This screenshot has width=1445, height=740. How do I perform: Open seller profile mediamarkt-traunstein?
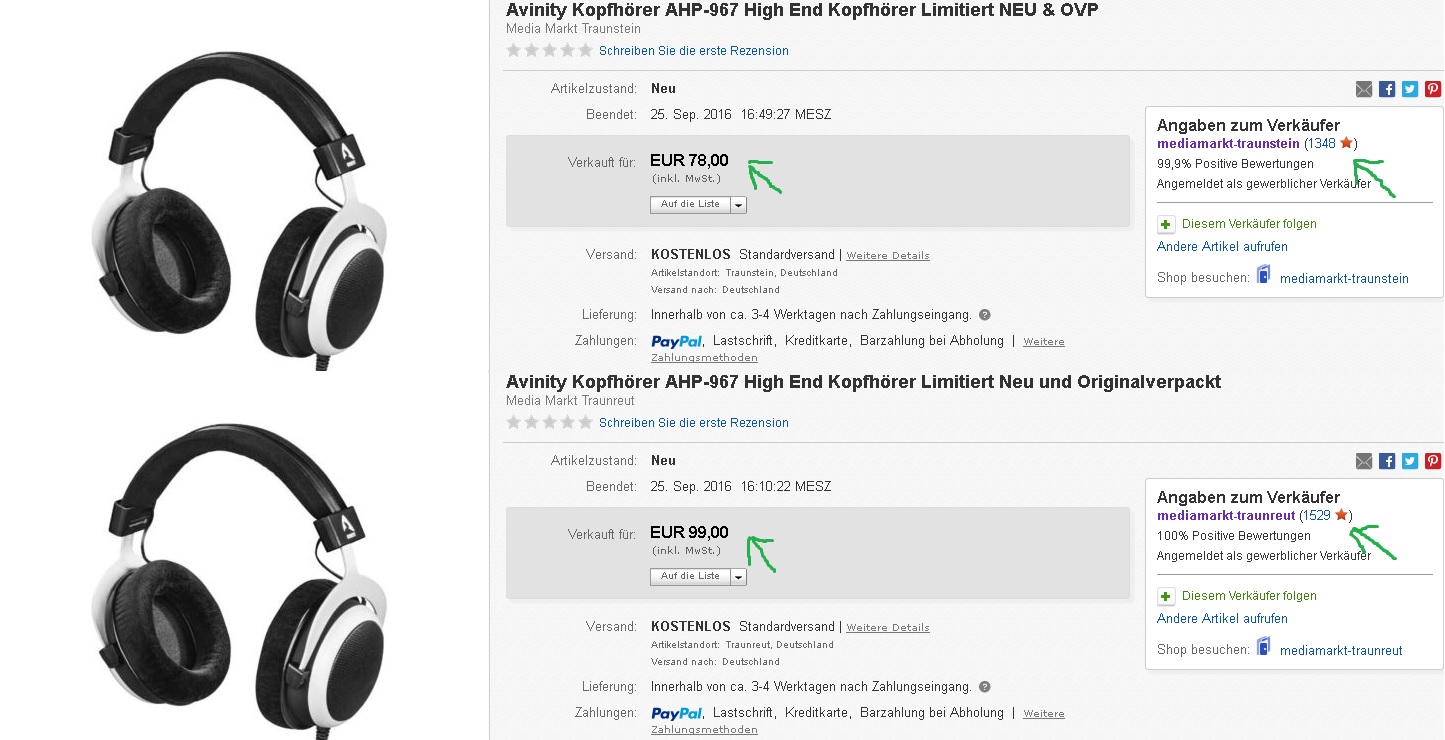[x=1228, y=144]
